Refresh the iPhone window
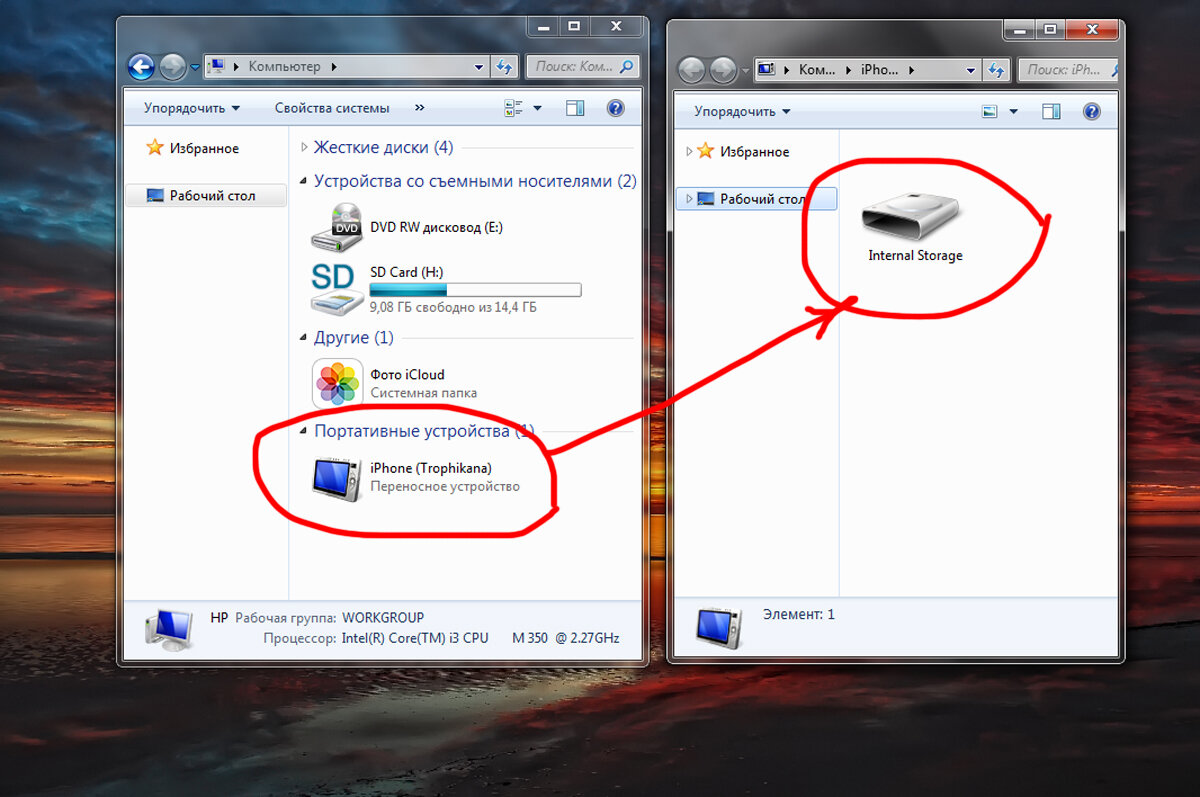 coord(996,70)
